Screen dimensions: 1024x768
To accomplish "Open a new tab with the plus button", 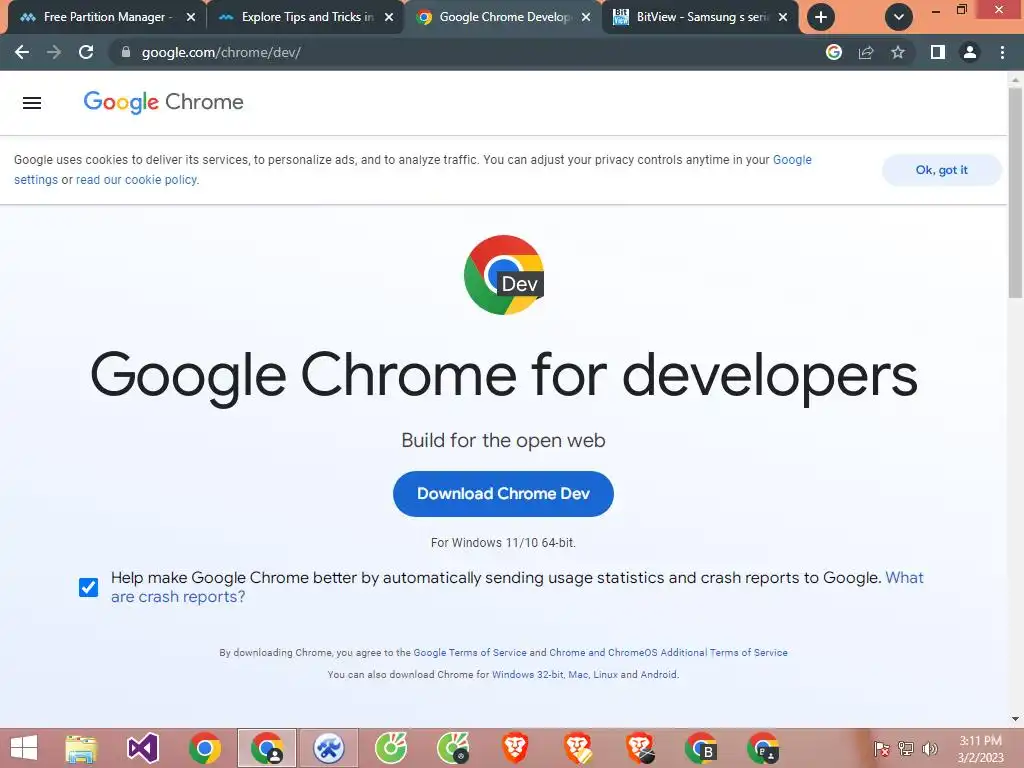I will pos(821,17).
